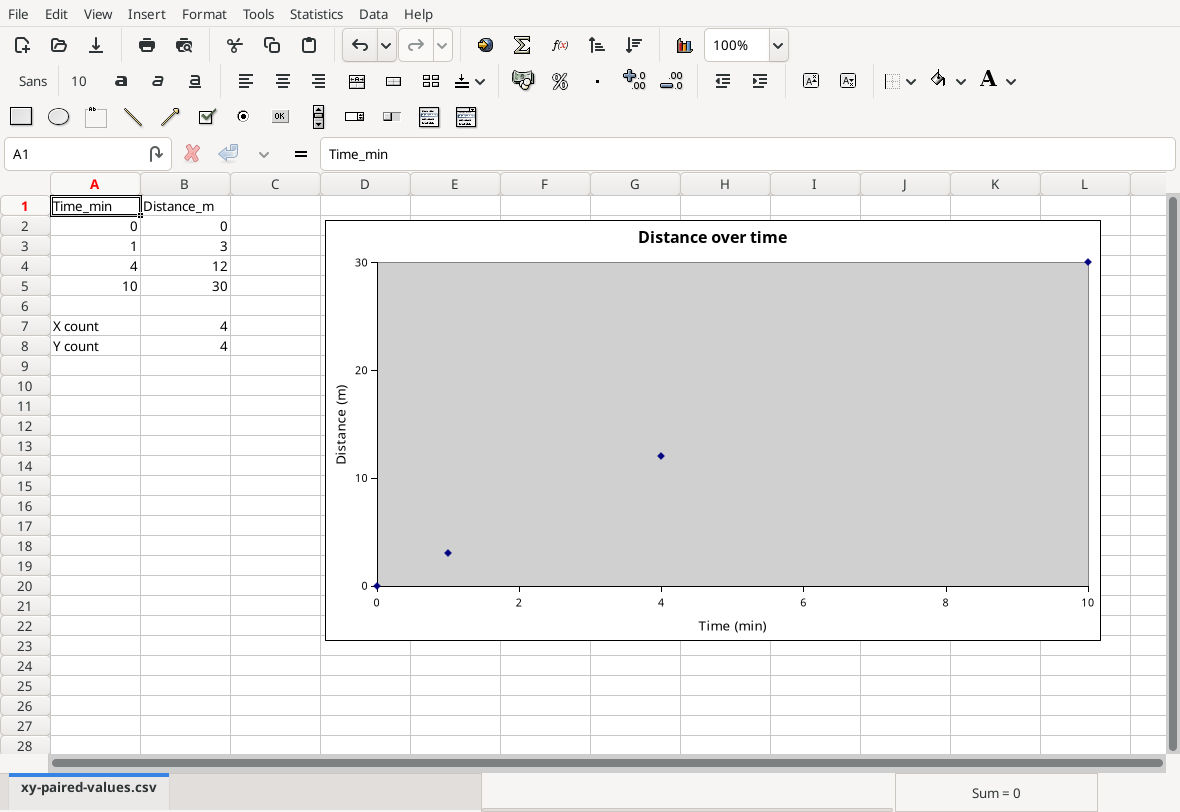
Task: Insert a hyperlink with globe icon
Action: [x=485, y=45]
